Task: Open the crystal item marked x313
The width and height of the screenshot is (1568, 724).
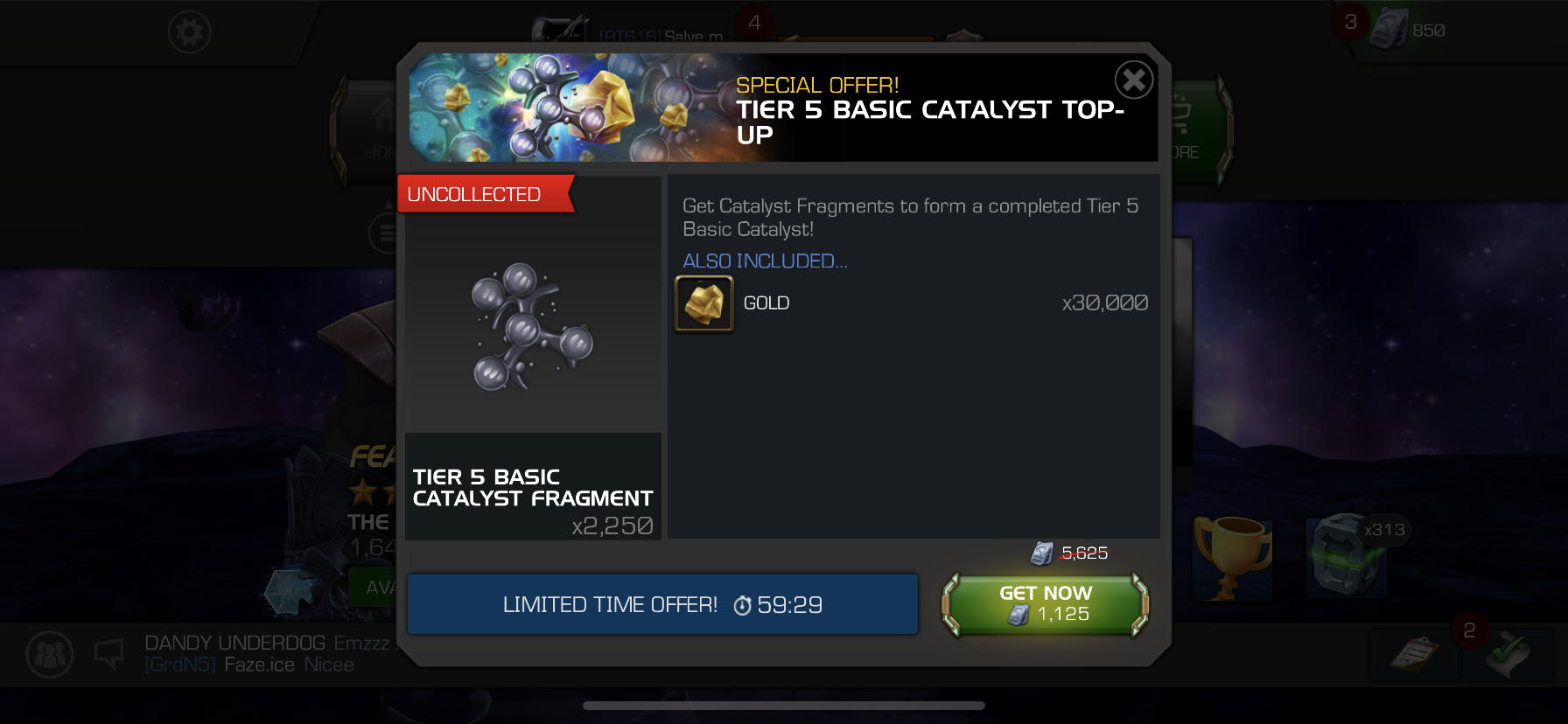Action: (x=1347, y=556)
